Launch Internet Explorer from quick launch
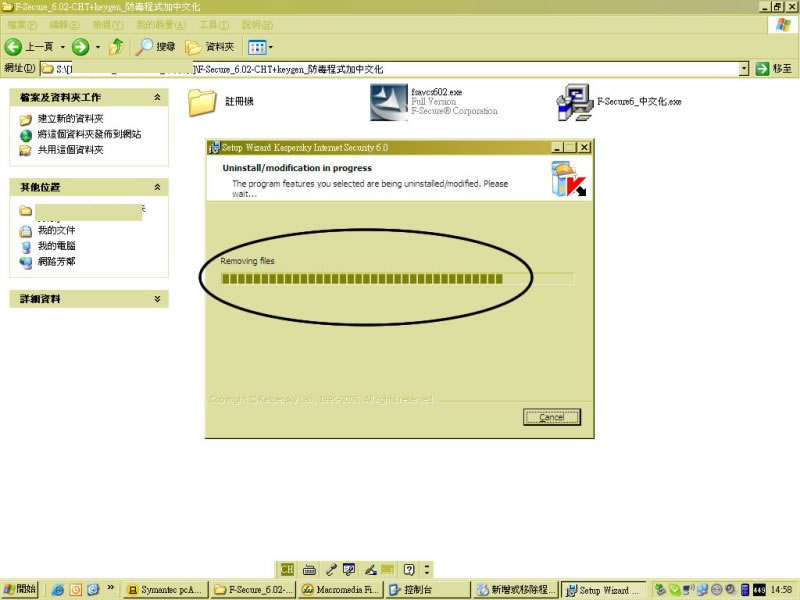 tap(58, 590)
